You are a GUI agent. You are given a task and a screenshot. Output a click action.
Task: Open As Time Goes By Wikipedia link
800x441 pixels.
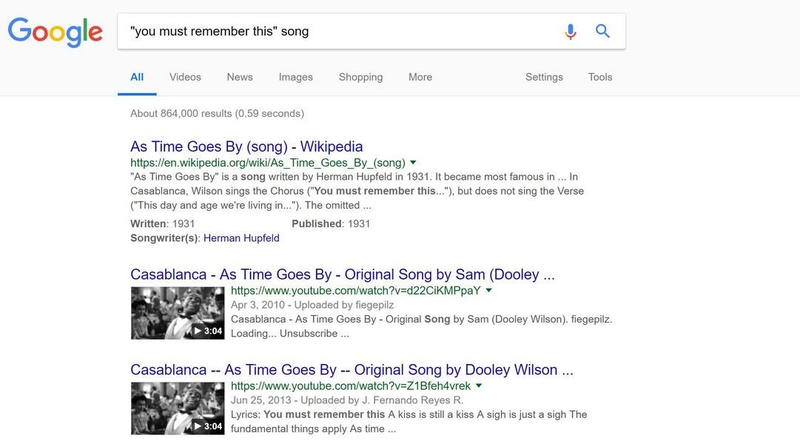[246, 146]
